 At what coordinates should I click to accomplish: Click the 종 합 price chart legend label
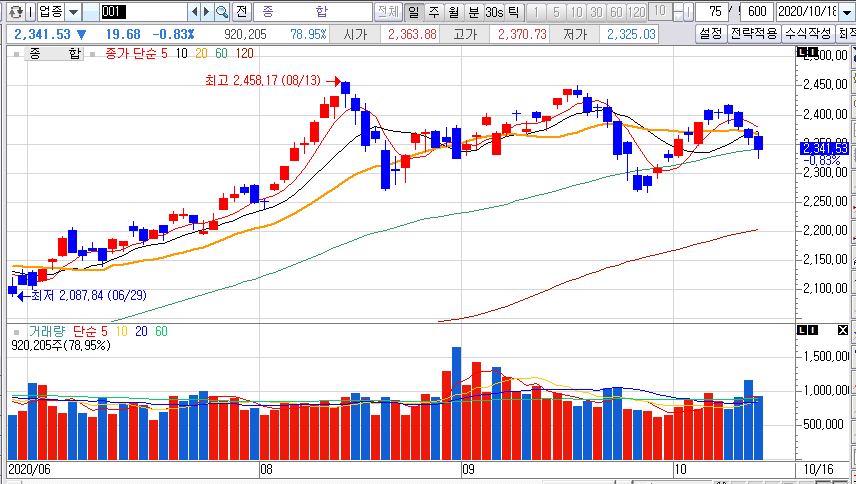click(x=53, y=53)
